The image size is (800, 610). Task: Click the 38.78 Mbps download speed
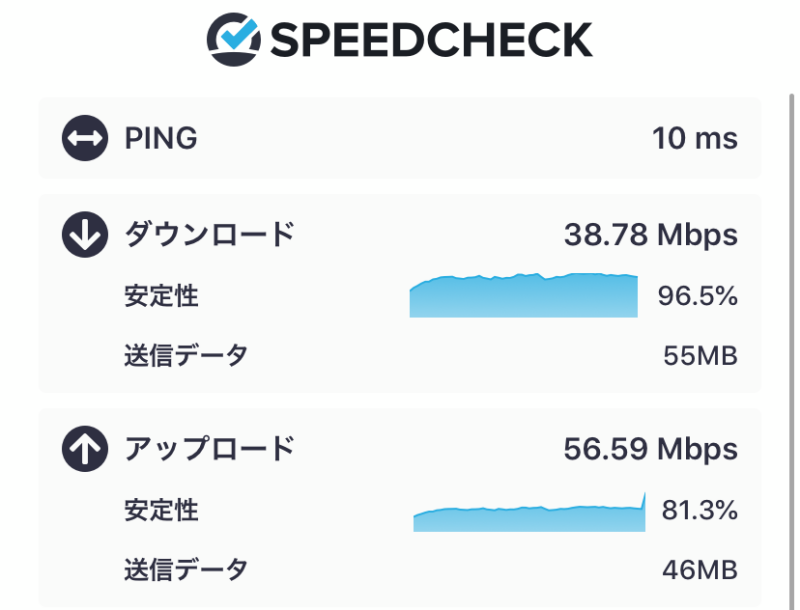(x=650, y=236)
